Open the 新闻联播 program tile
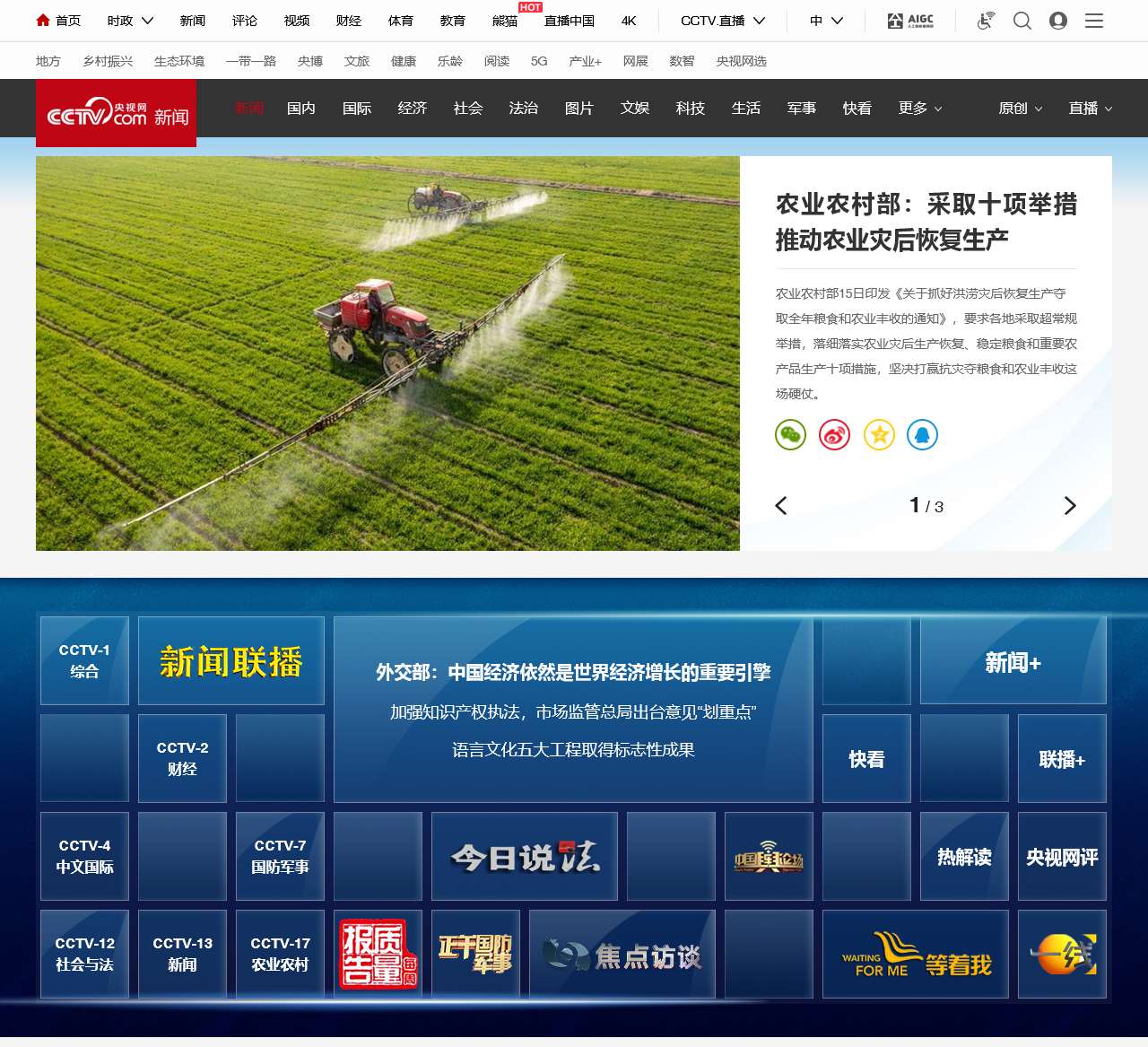The width and height of the screenshot is (1148, 1047). coord(231,660)
